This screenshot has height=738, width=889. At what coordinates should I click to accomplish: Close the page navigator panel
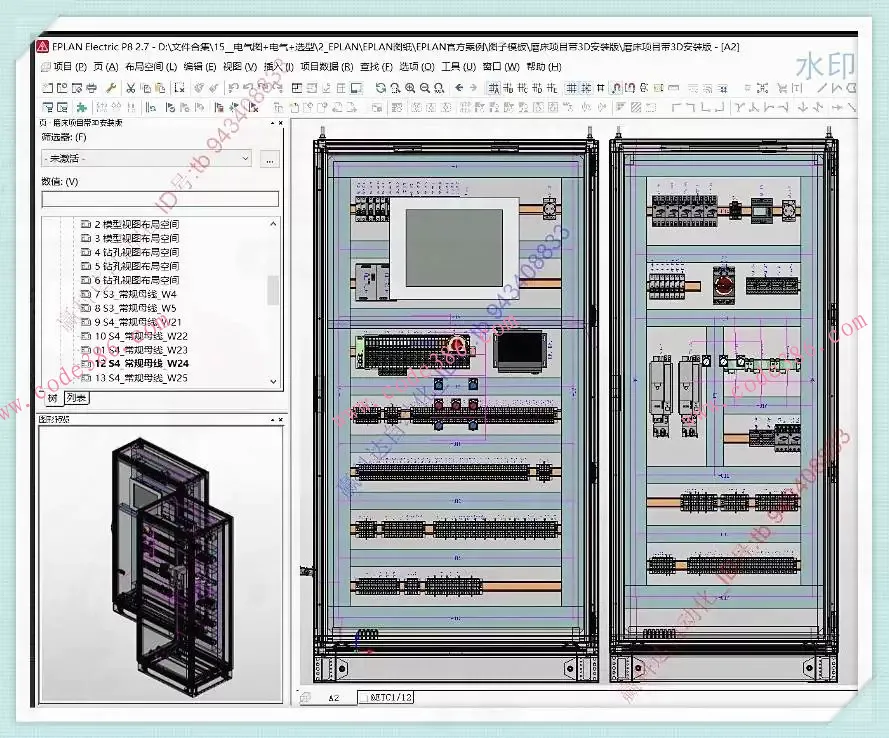click(281, 122)
